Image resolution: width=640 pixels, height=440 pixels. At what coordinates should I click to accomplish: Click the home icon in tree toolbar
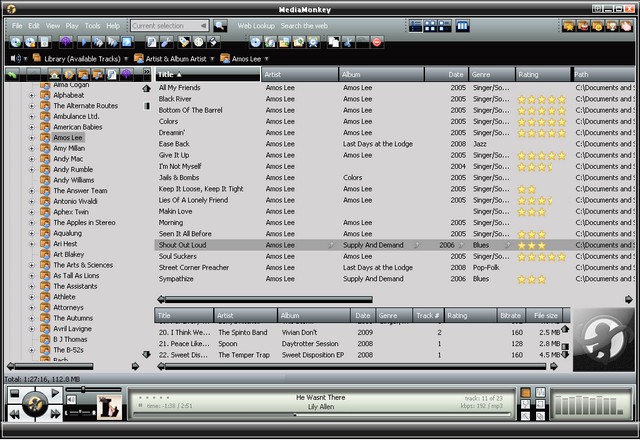pyautogui.click(x=54, y=74)
